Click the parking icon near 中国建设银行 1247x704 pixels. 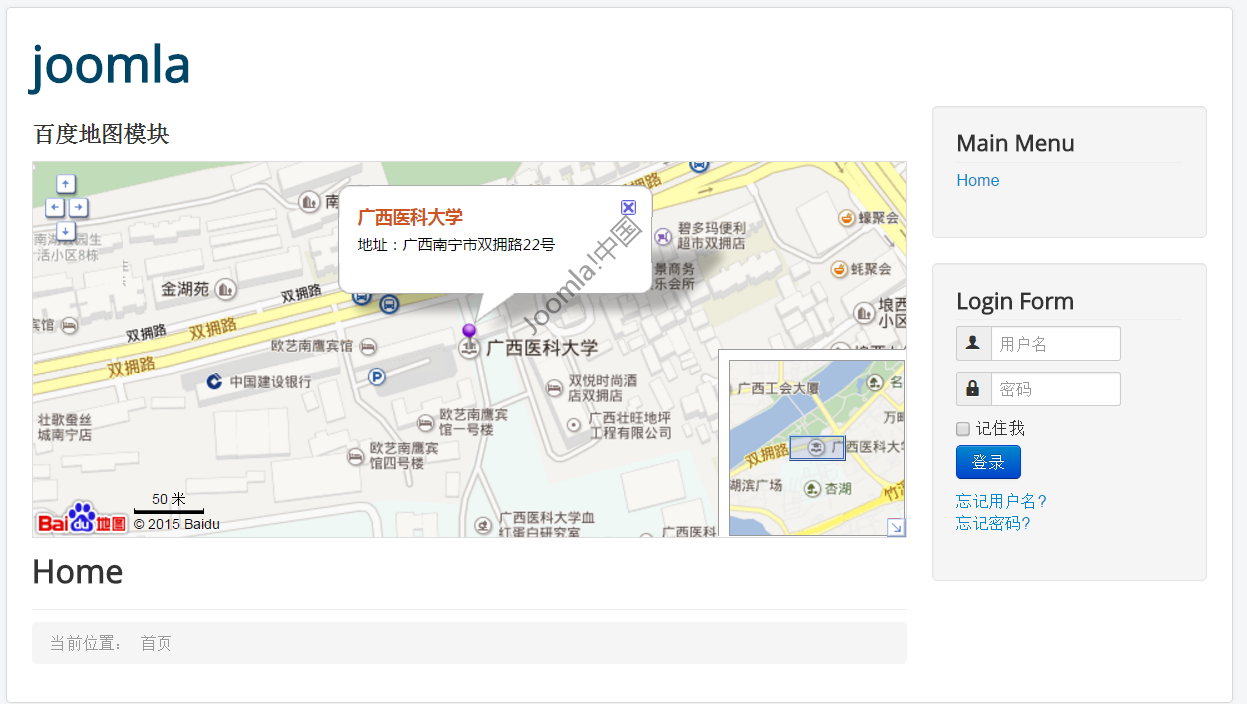pyautogui.click(x=377, y=377)
